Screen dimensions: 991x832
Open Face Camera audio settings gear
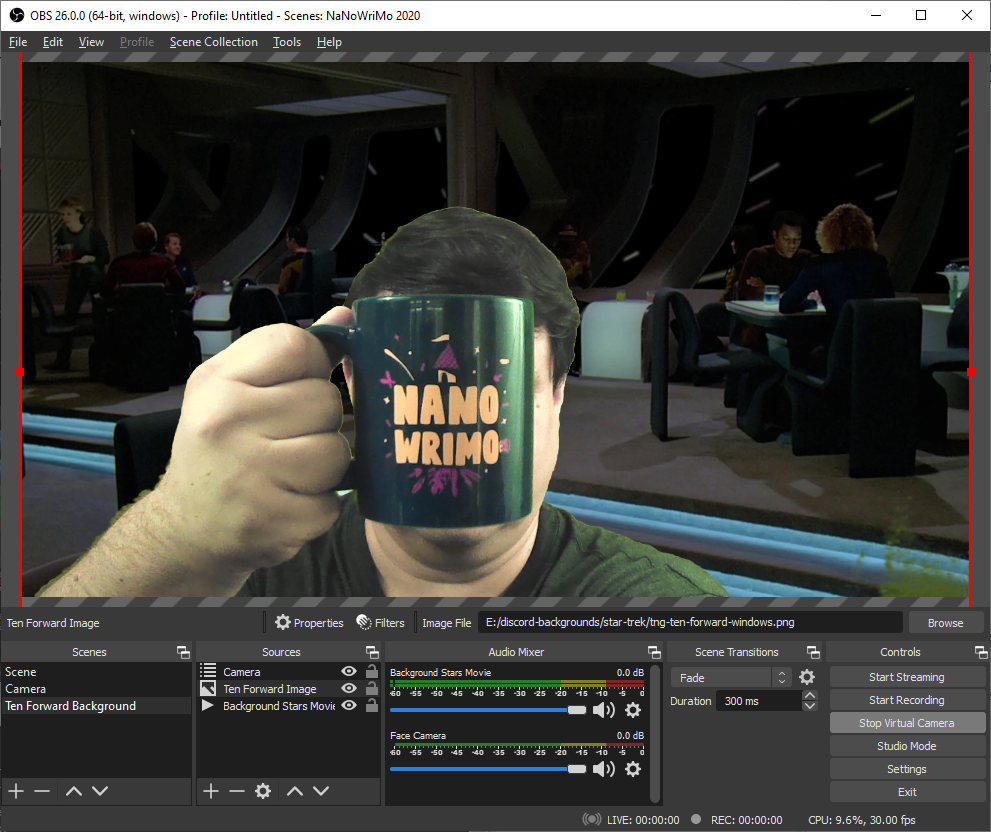[633, 769]
